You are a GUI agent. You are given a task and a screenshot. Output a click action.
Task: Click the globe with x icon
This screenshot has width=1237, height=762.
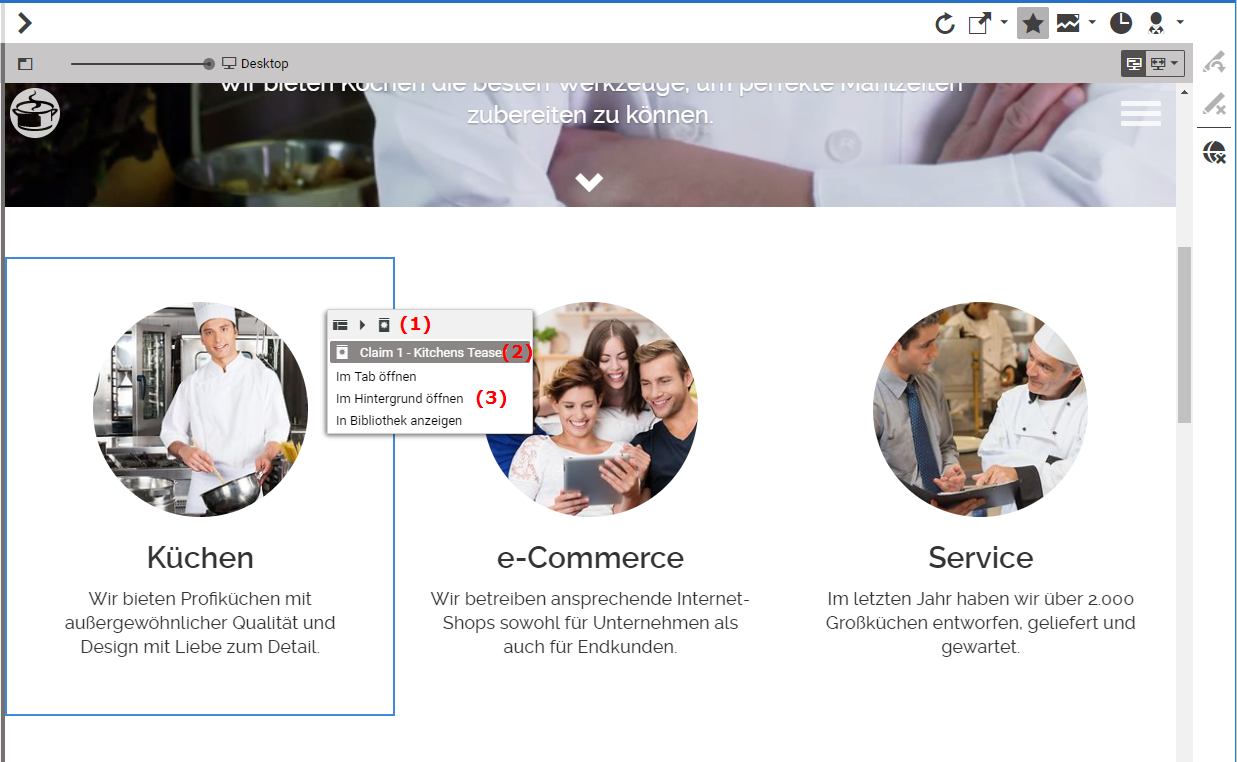1215,152
